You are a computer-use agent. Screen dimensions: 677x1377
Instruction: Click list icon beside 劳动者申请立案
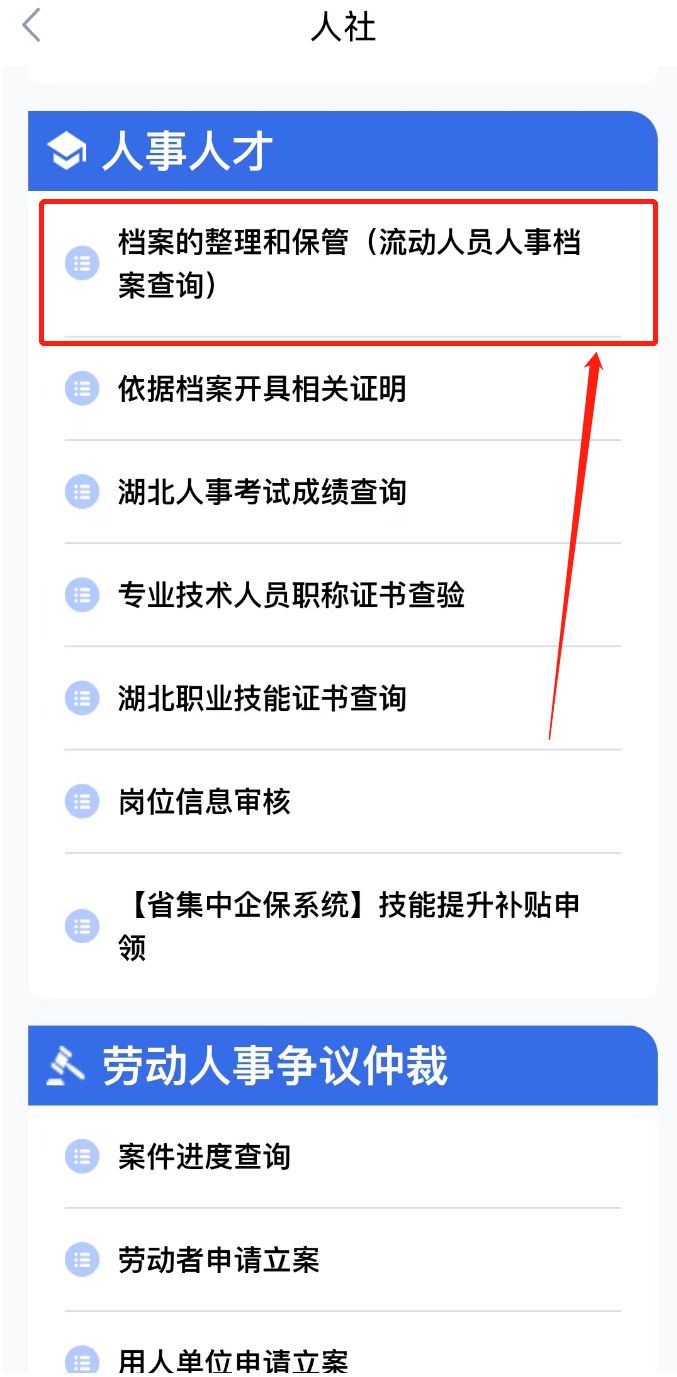tap(82, 1260)
